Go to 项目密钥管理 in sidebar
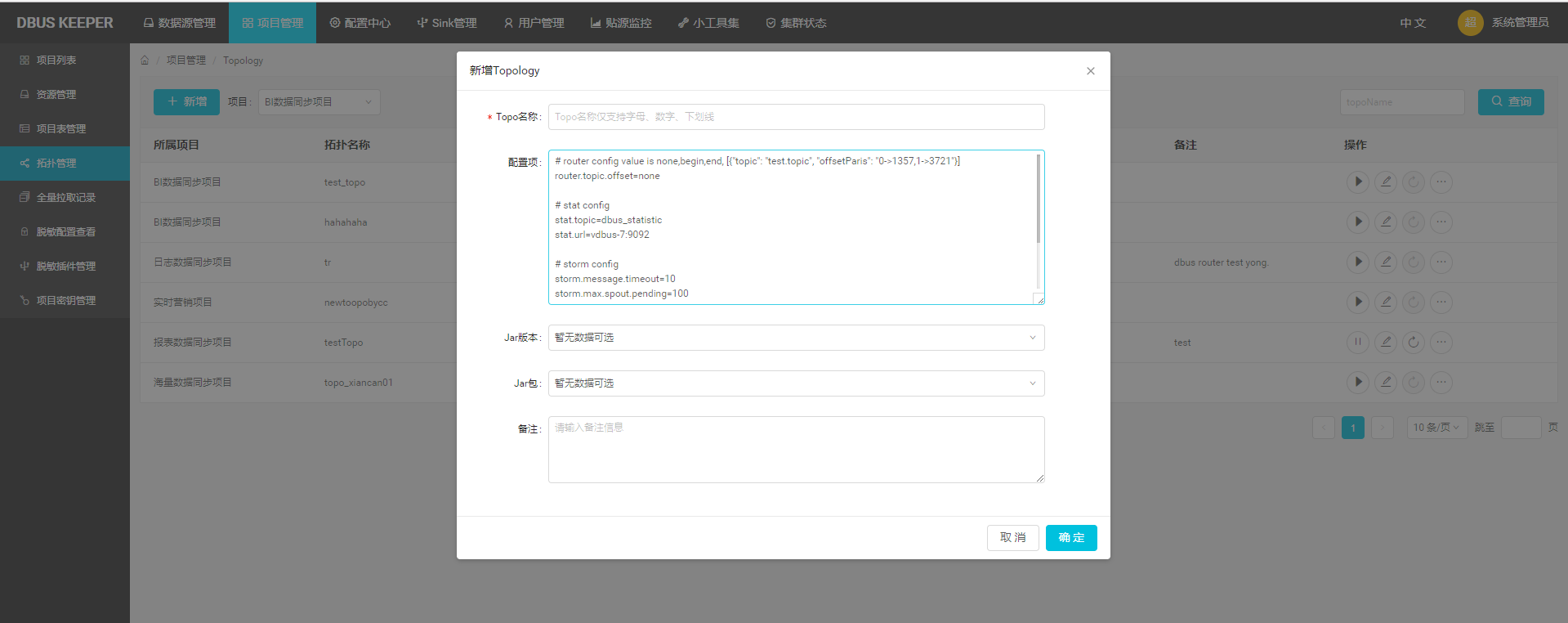Screen dimensions: 1568x623 pos(65,301)
